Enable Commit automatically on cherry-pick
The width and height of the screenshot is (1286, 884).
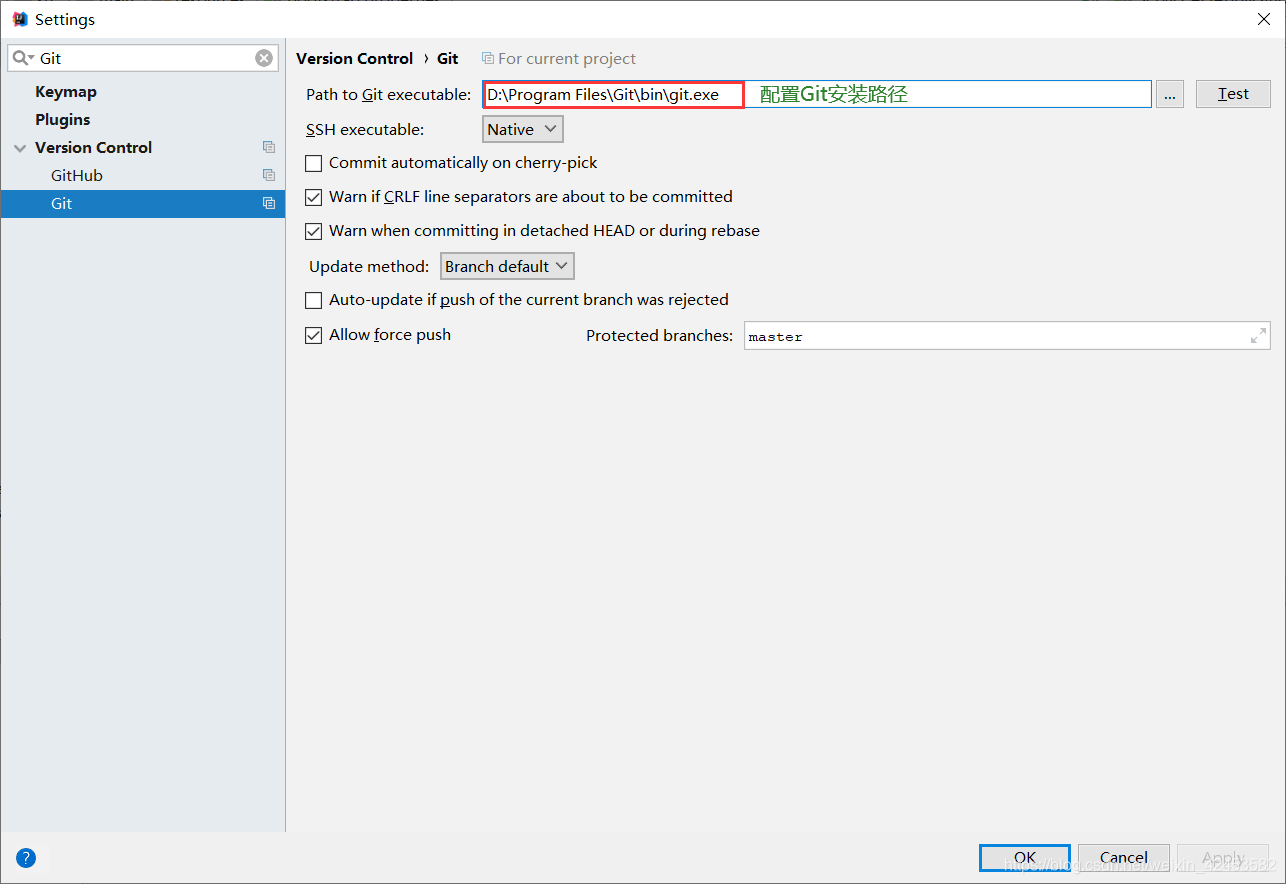click(x=314, y=163)
